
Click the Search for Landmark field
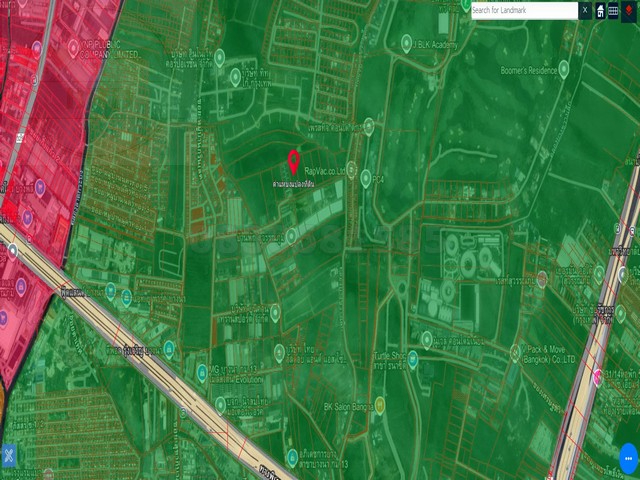(x=524, y=10)
